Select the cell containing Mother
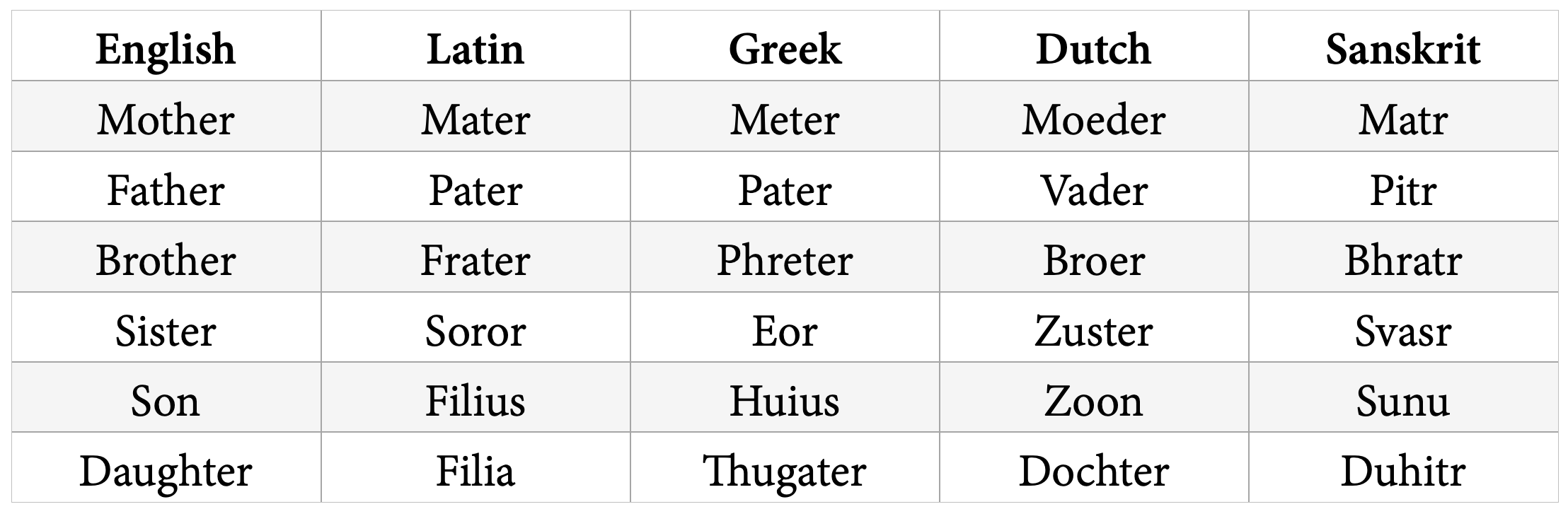The image size is (1568, 509). (x=166, y=119)
